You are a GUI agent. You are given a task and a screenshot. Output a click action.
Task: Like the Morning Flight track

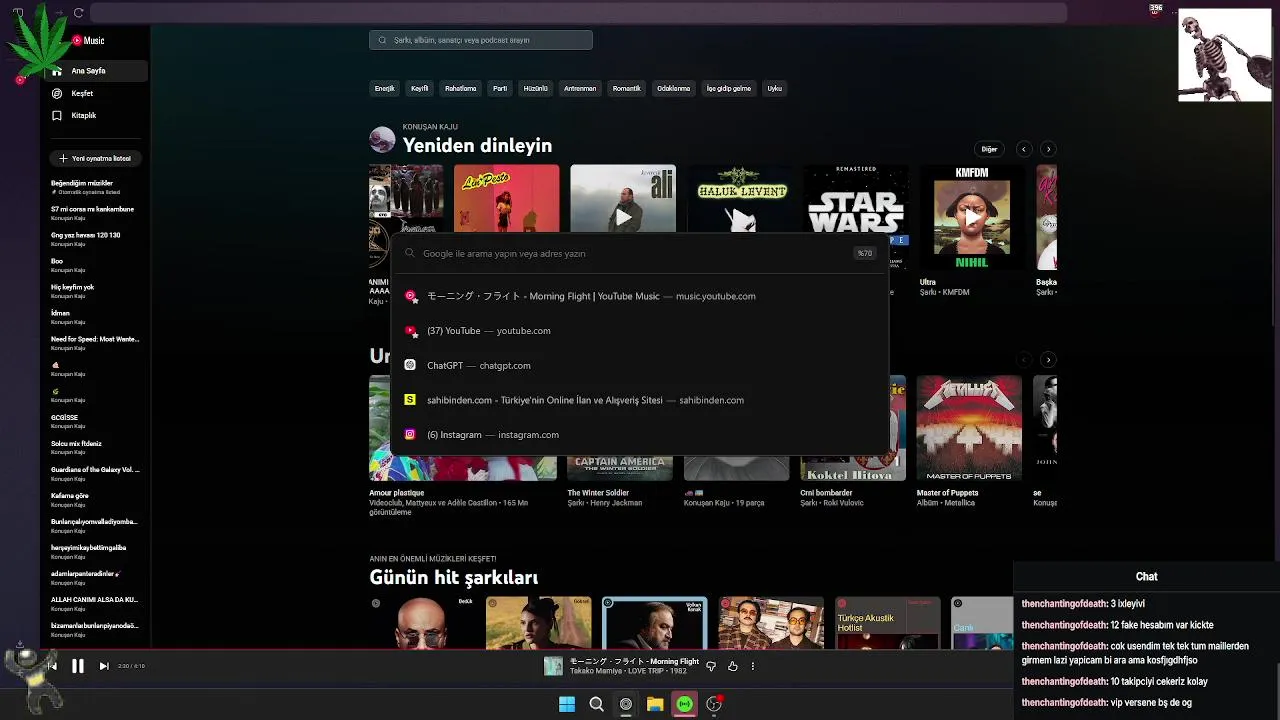(x=732, y=666)
